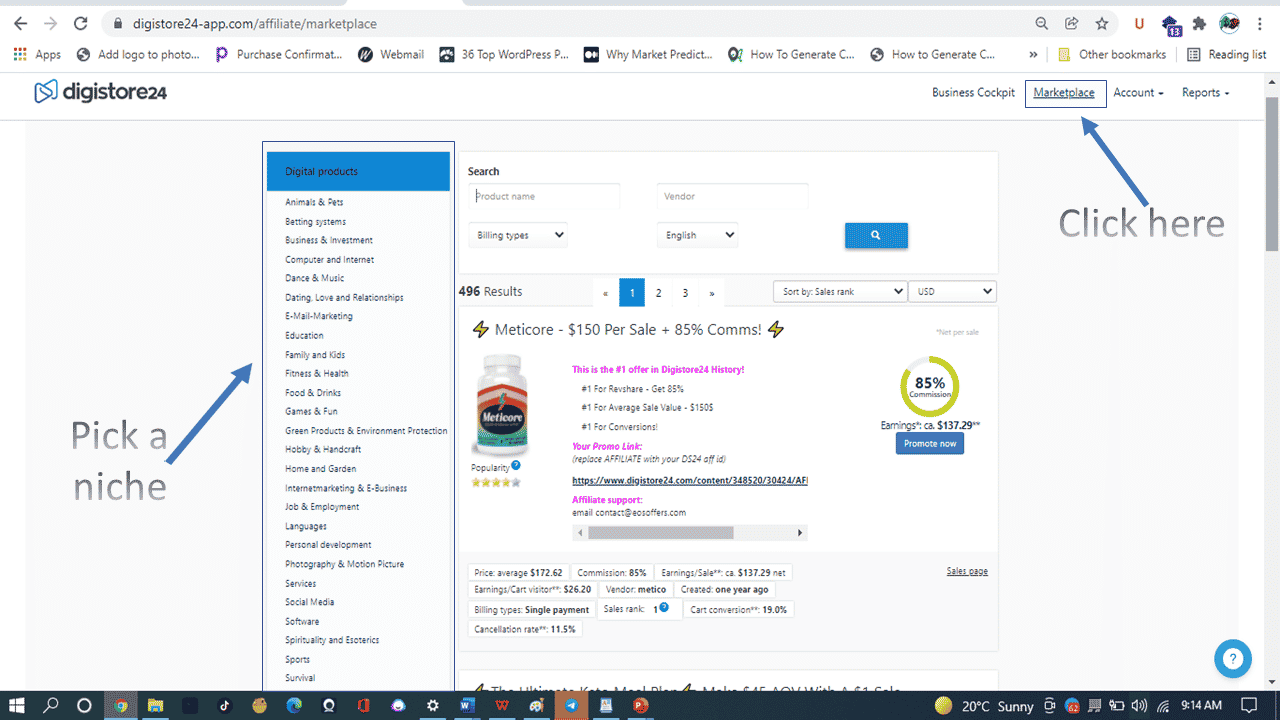Click the Vendor search field

732,196
